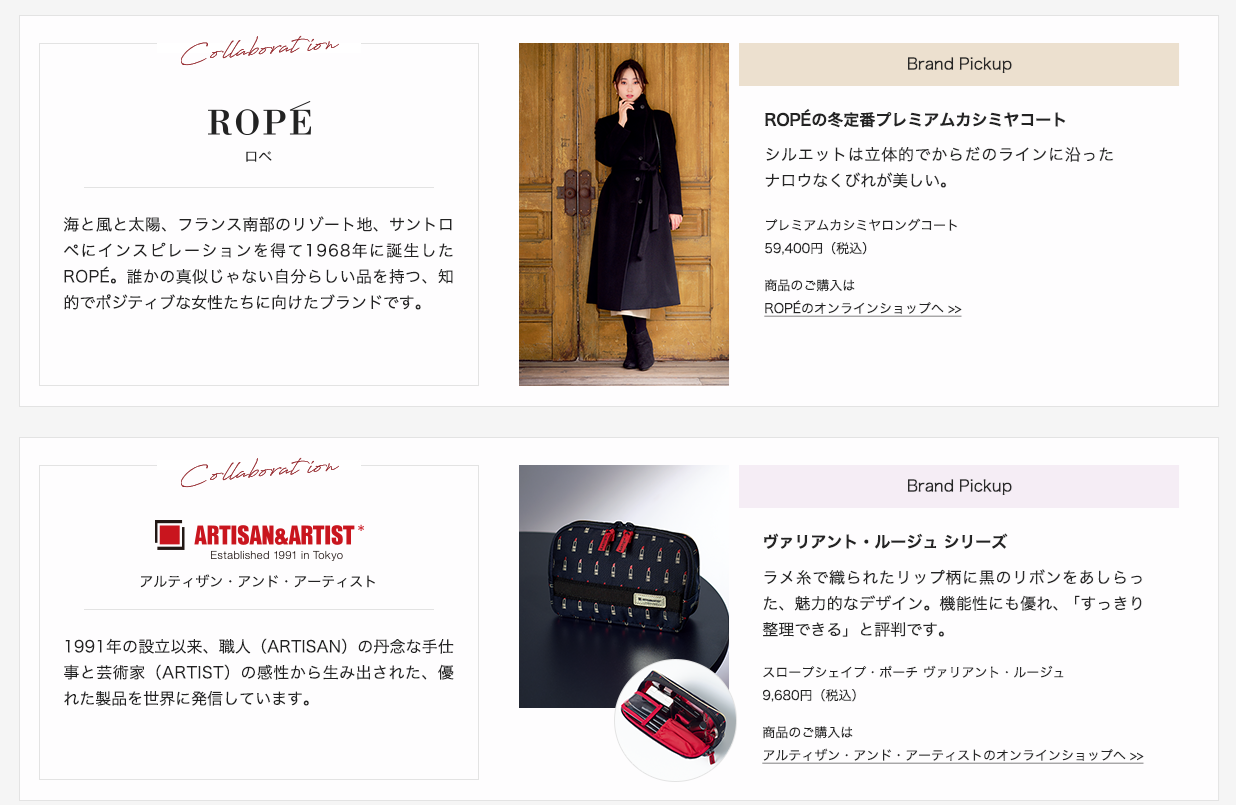This screenshot has height=805, width=1236.
Task: Select the lipstick-pattern pouch product photo
Action: (x=624, y=586)
